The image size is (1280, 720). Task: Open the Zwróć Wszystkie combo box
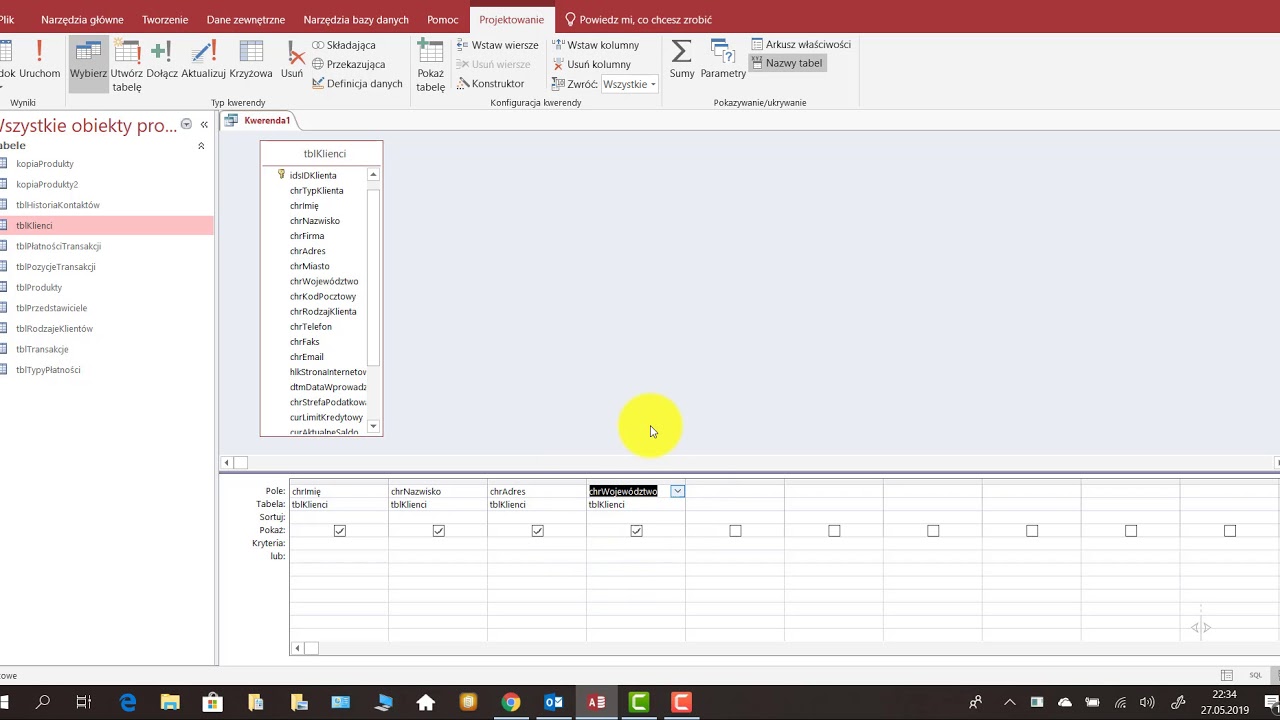(x=630, y=84)
